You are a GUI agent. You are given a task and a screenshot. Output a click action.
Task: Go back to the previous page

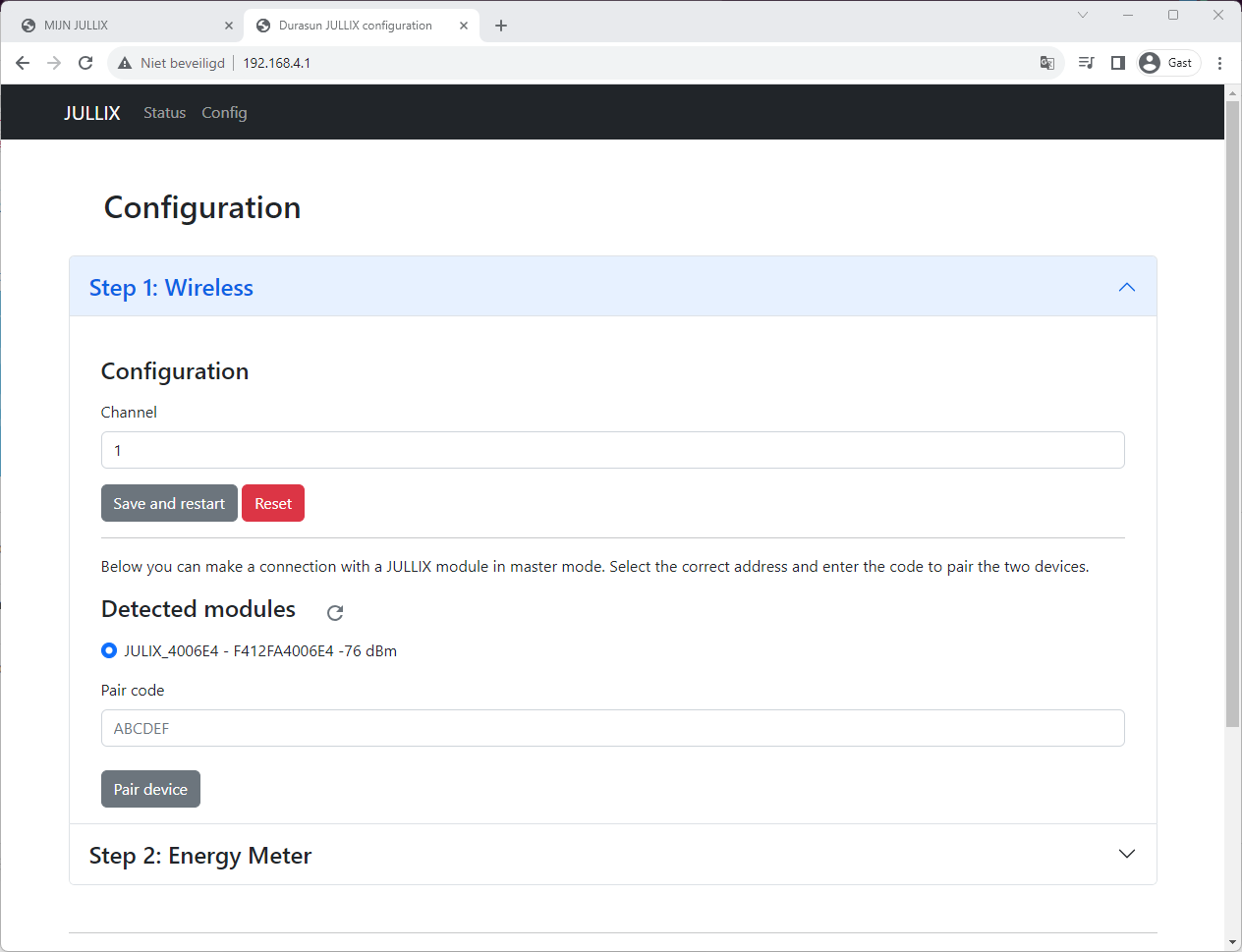point(23,63)
